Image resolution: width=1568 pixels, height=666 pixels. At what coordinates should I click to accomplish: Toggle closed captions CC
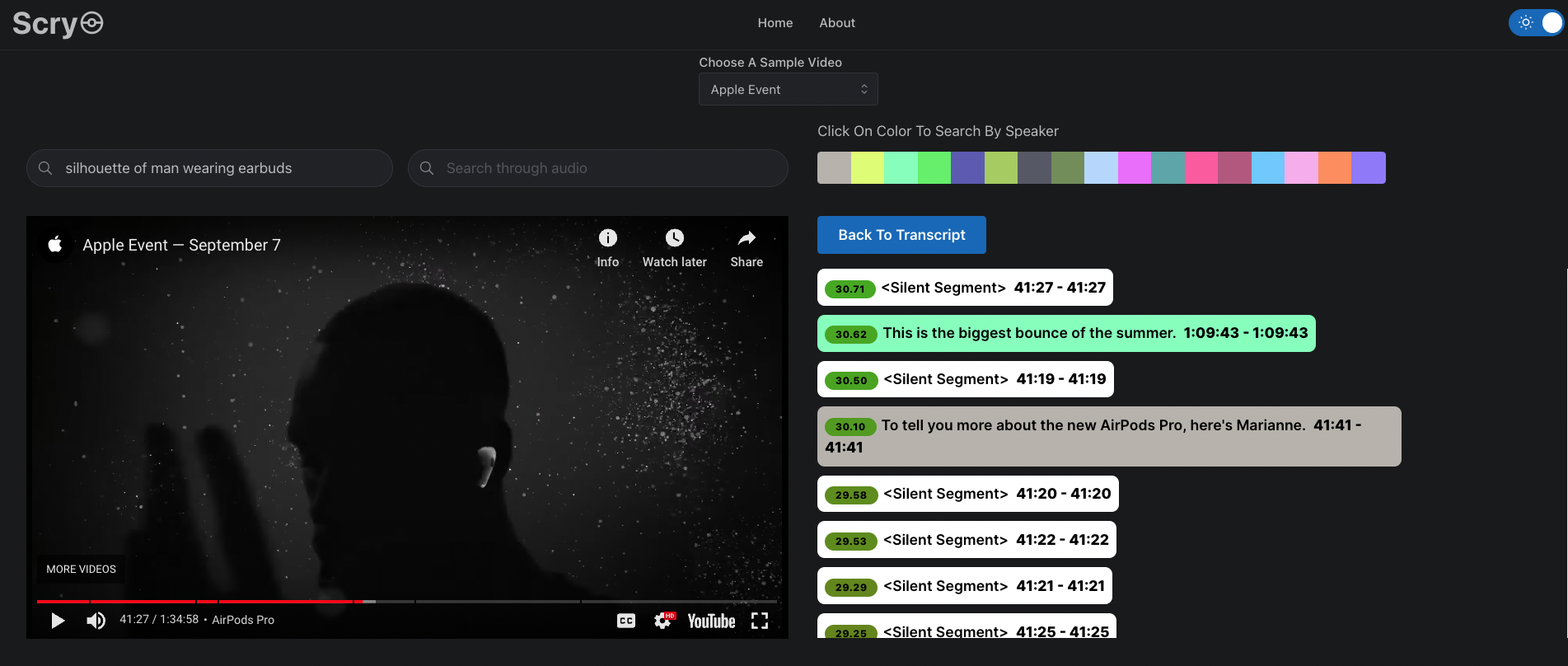[x=626, y=621]
